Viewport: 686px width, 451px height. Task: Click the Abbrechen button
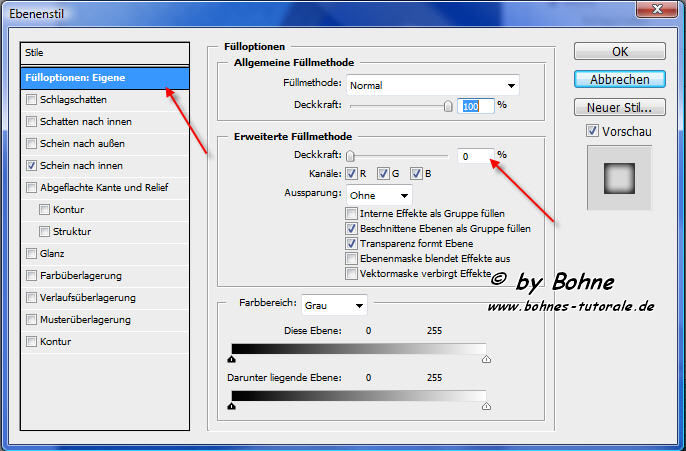[x=620, y=79]
